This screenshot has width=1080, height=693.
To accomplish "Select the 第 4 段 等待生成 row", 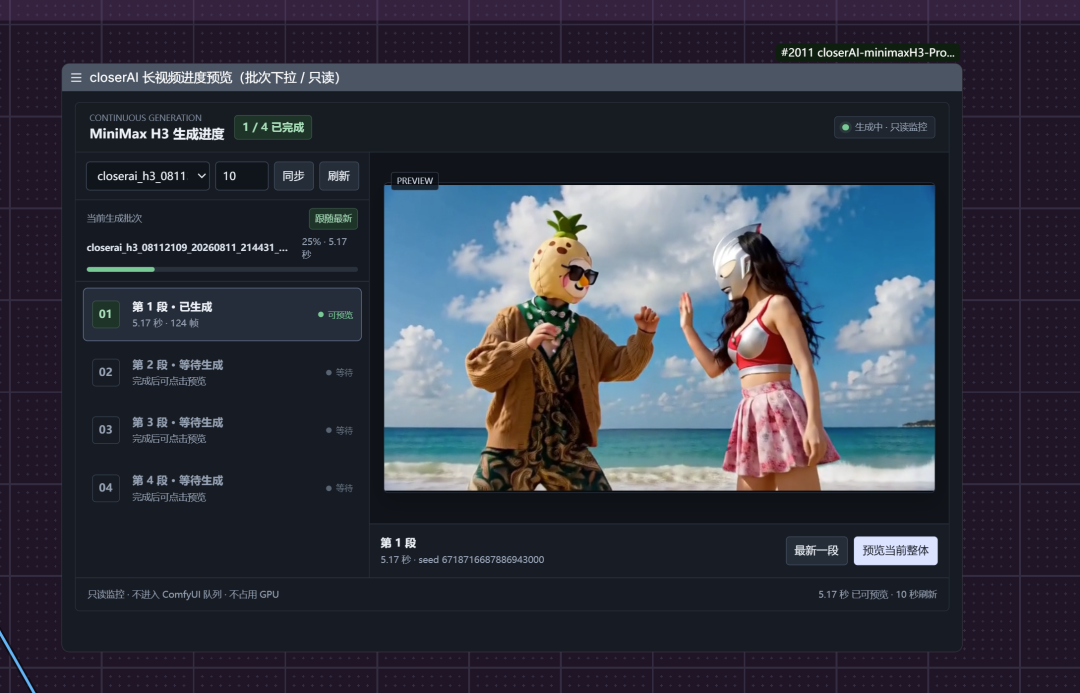I will 222,488.
